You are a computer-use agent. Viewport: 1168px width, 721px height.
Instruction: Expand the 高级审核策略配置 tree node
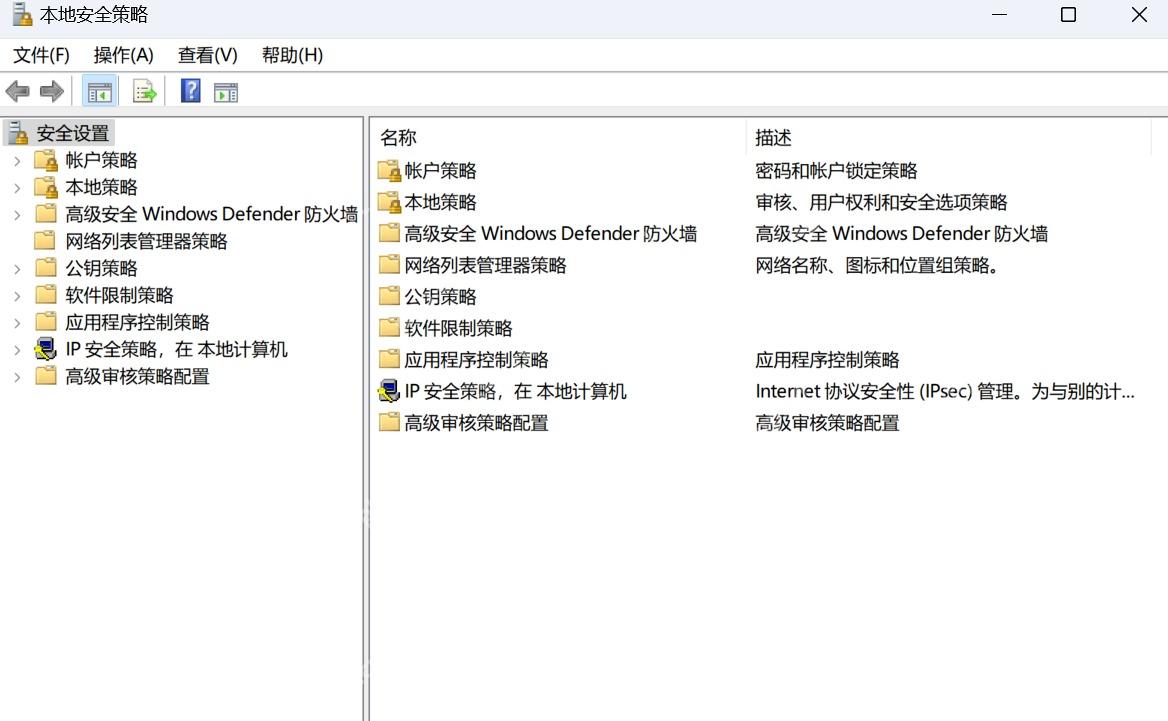coord(17,377)
